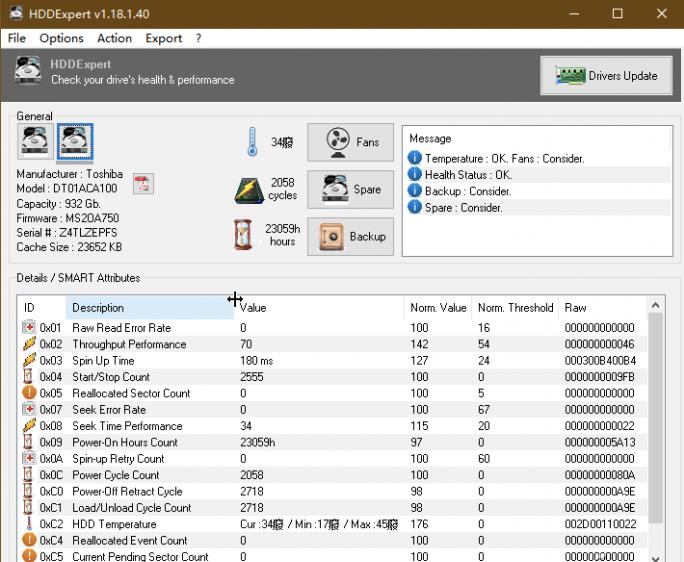Open the Action menu
This screenshot has width=684, height=562.
[114, 38]
